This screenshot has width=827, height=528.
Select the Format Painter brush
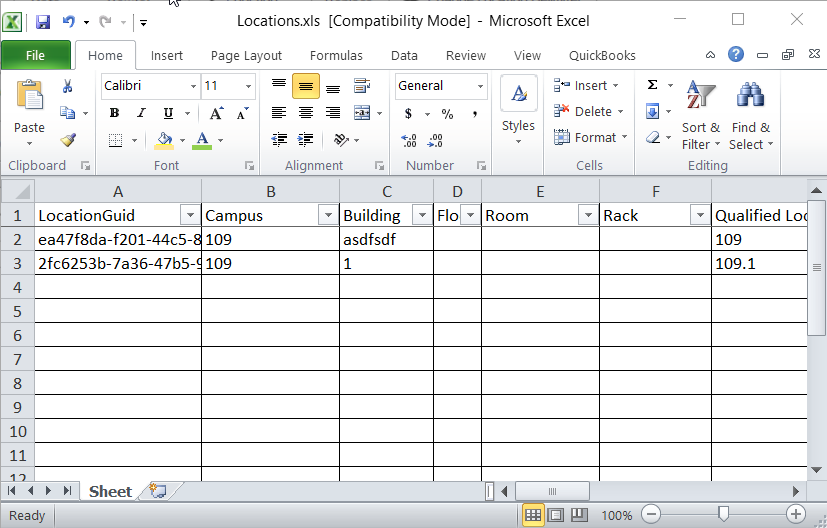click(68, 140)
